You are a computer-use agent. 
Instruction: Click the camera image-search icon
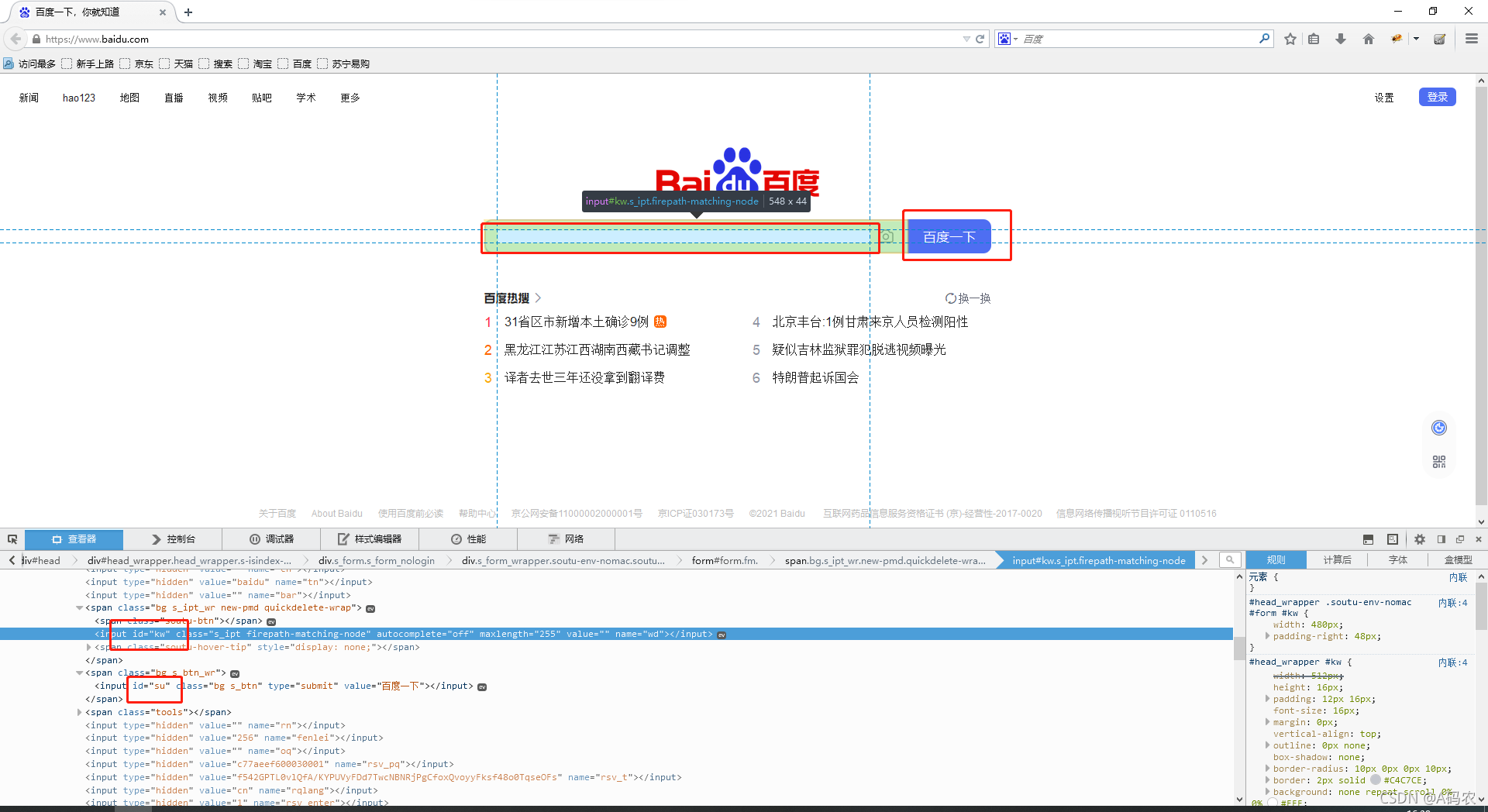point(888,237)
